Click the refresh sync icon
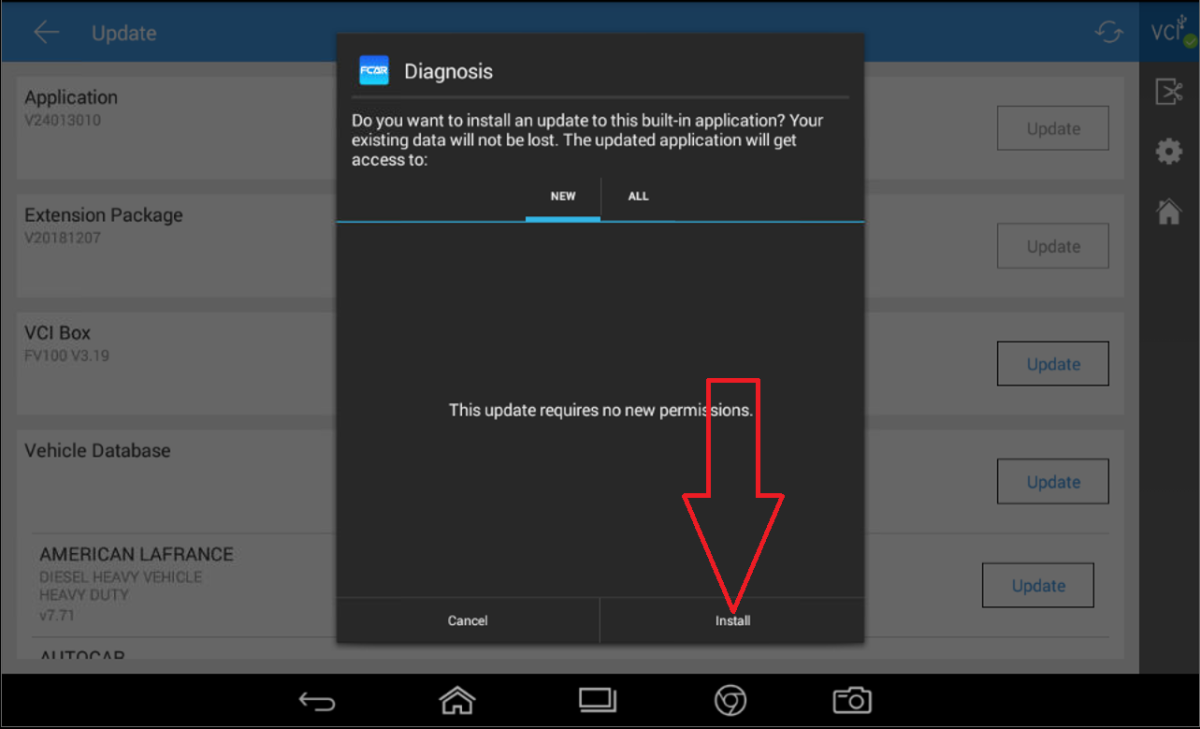 point(1108,32)
